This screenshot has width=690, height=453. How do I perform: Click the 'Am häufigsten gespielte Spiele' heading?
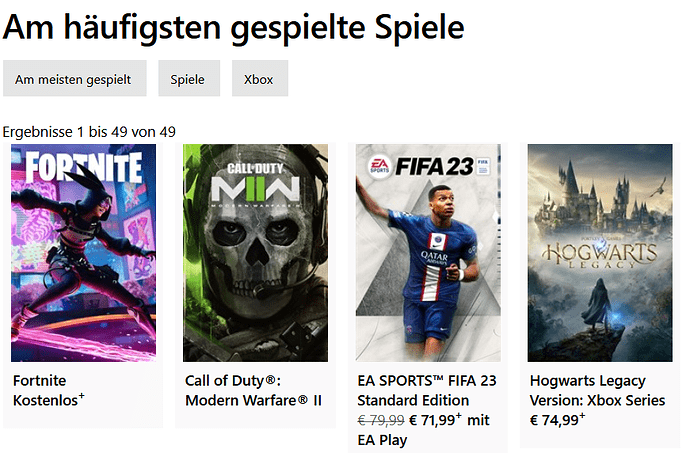(x=233, y=27)
